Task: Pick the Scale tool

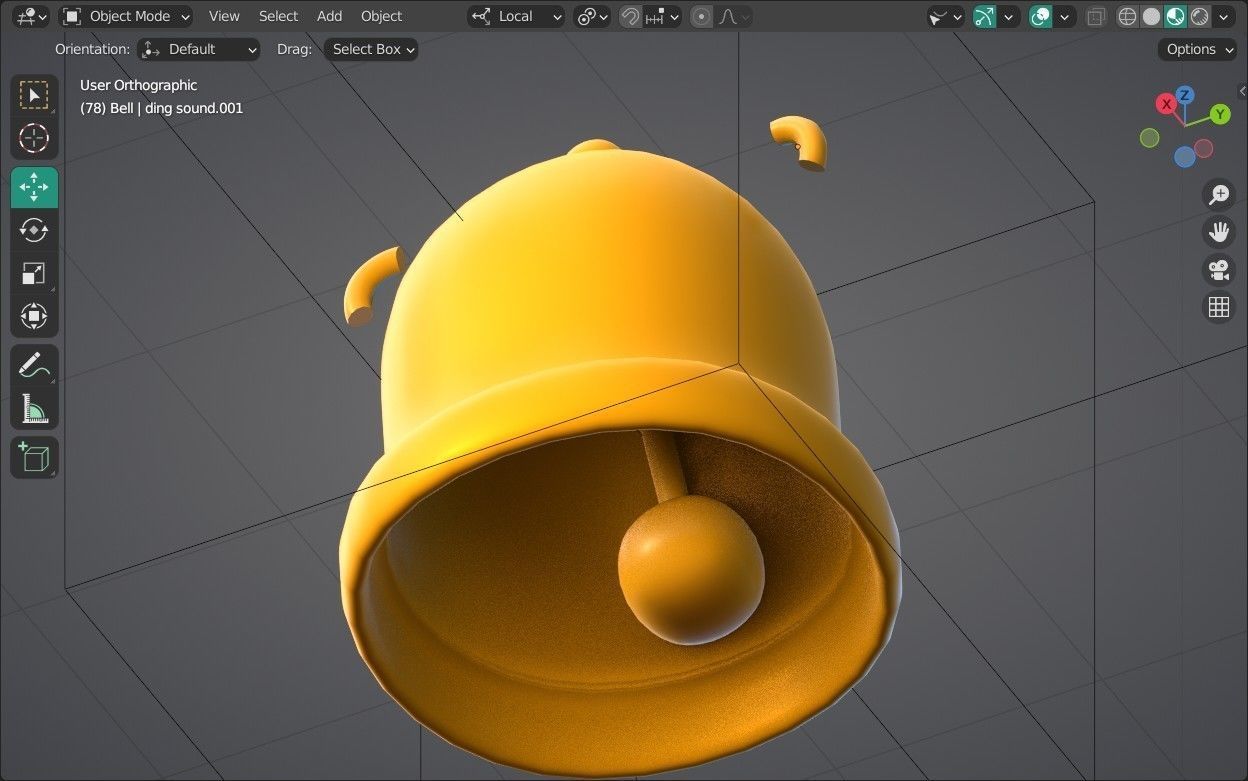Action: (x=34, y=273)
